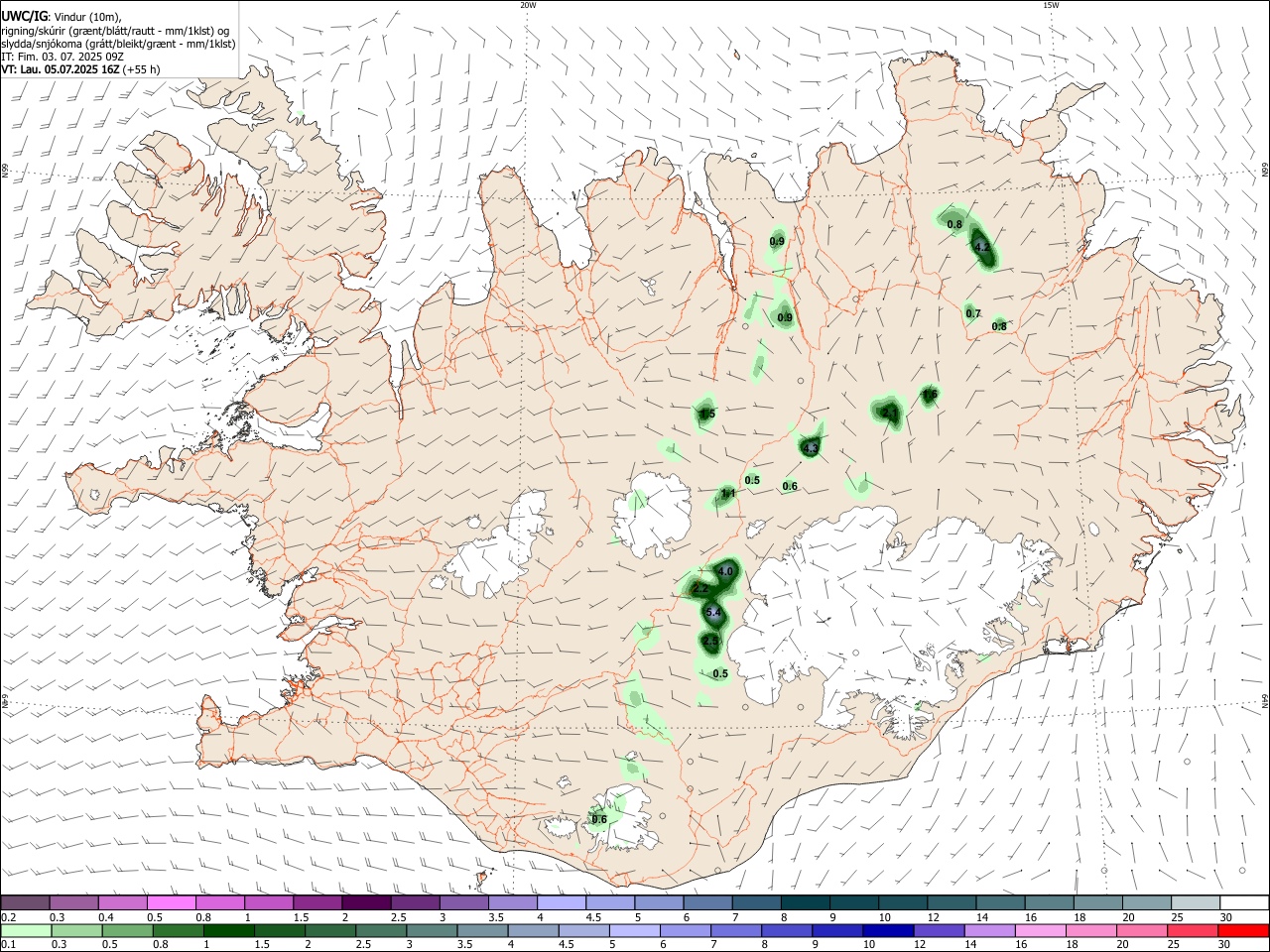Click the 4.2 precipitation value in the northeast
The image size is (1270, 952).
pyautogui.click(x=981, y=246)
